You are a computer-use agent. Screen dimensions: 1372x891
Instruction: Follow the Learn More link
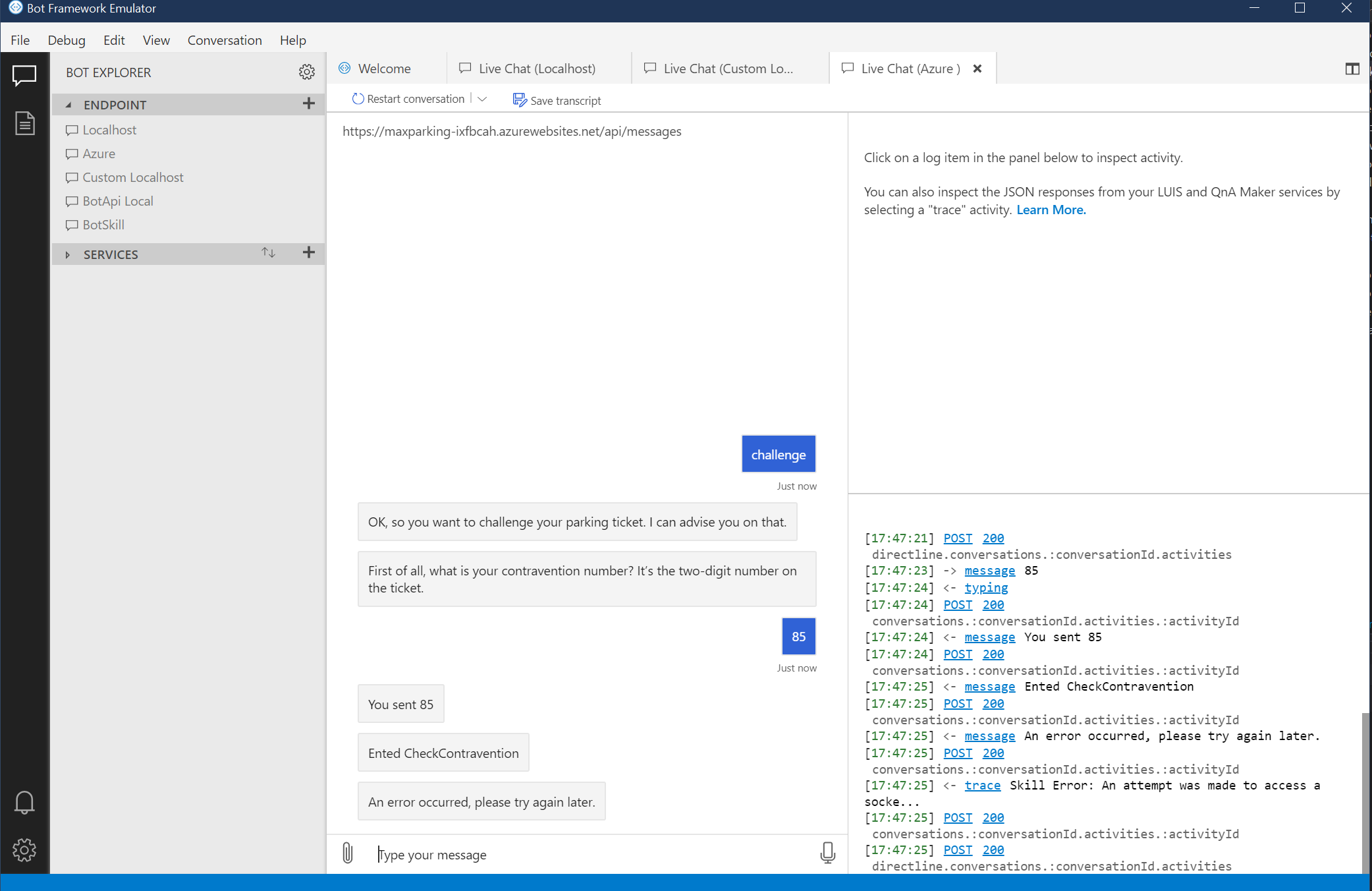pos(1051,210)
